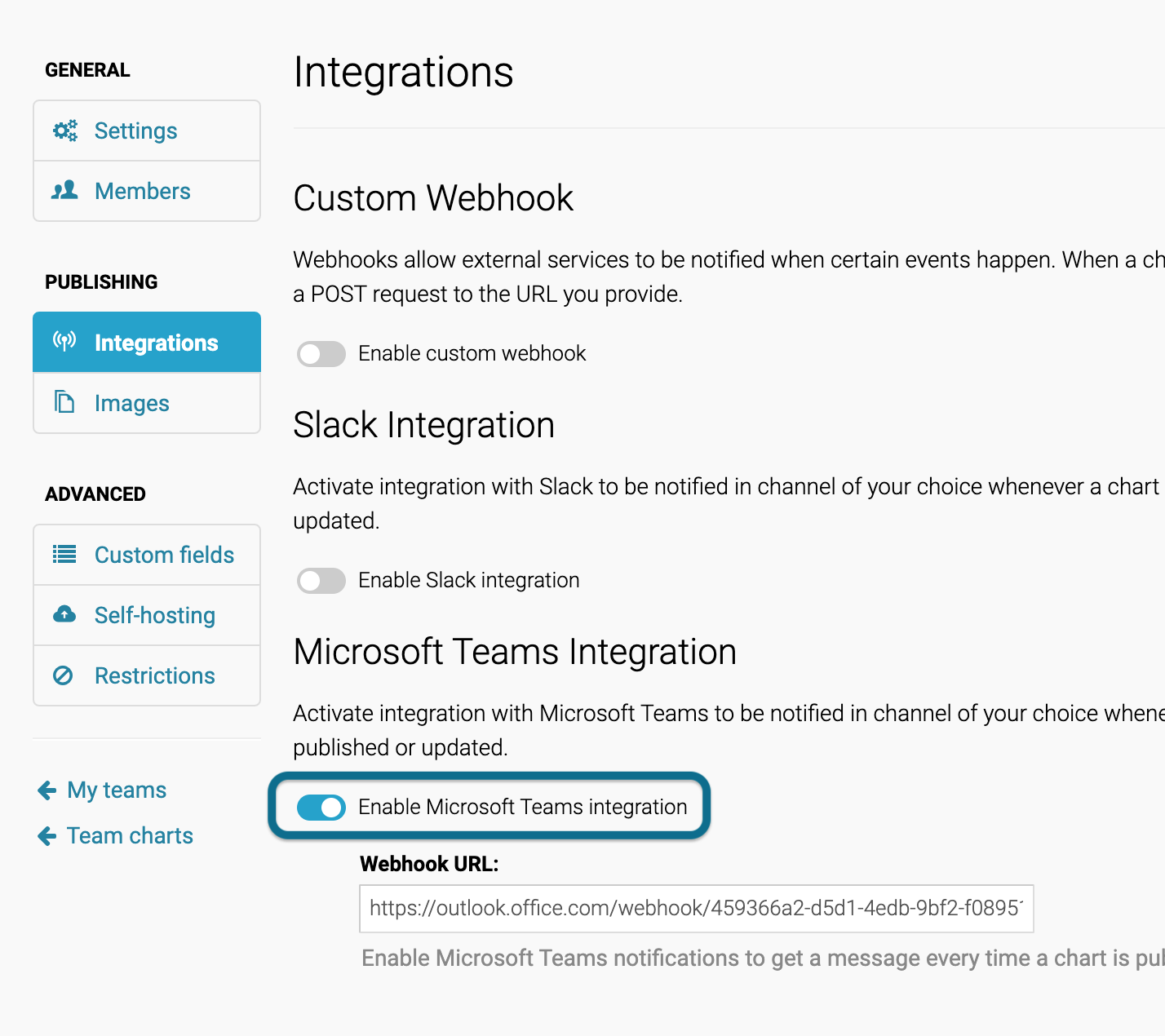Image resolution: width=1165 pixels, height=1036 pixels.
Task: Click the Integrations page title
Action: (404, 73)
